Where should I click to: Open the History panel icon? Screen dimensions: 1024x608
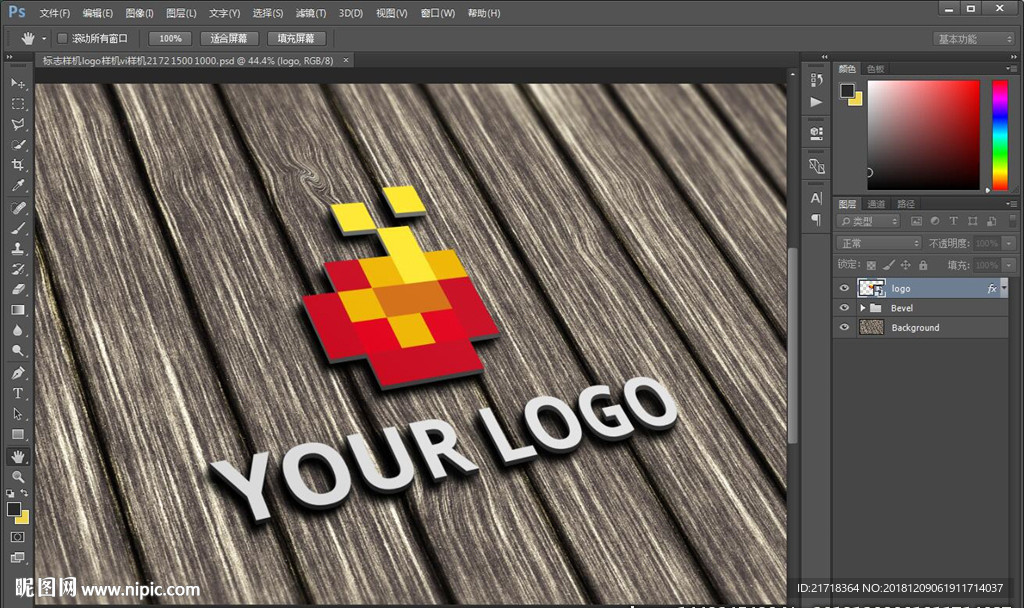(816, 80)
